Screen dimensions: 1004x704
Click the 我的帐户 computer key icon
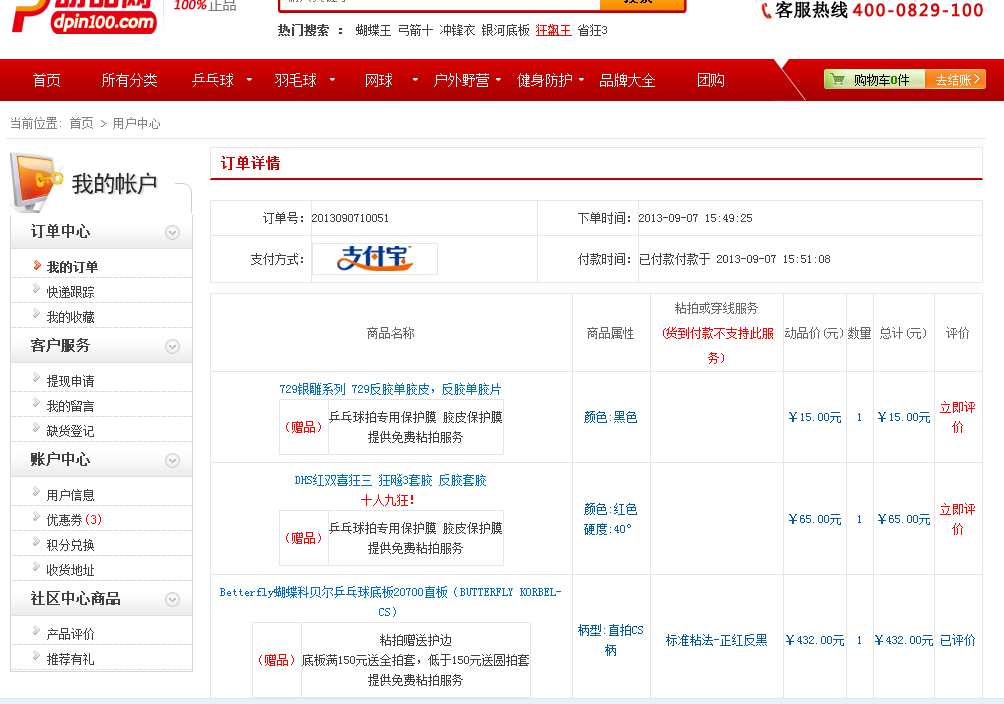coord(36,183)
